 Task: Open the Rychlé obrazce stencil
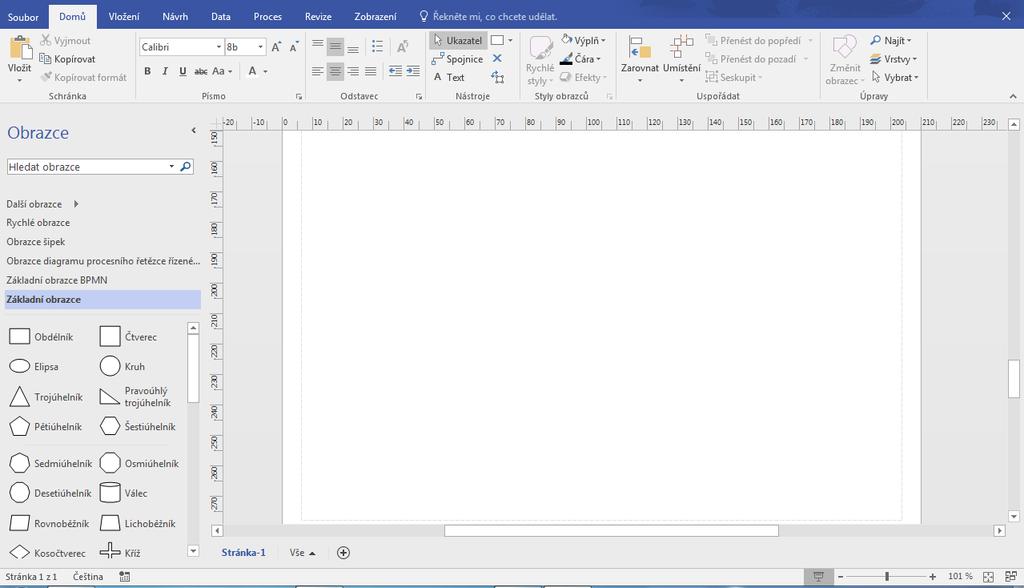(x=38, y=223)
